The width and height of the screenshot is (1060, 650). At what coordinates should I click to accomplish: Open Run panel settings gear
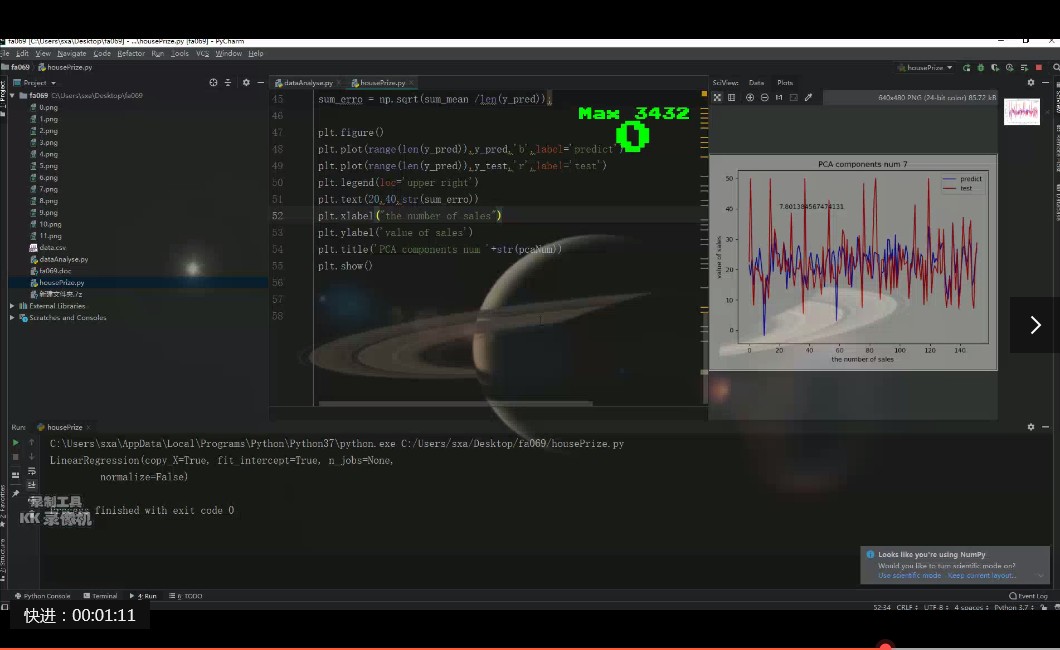[x=1031, y=427]
